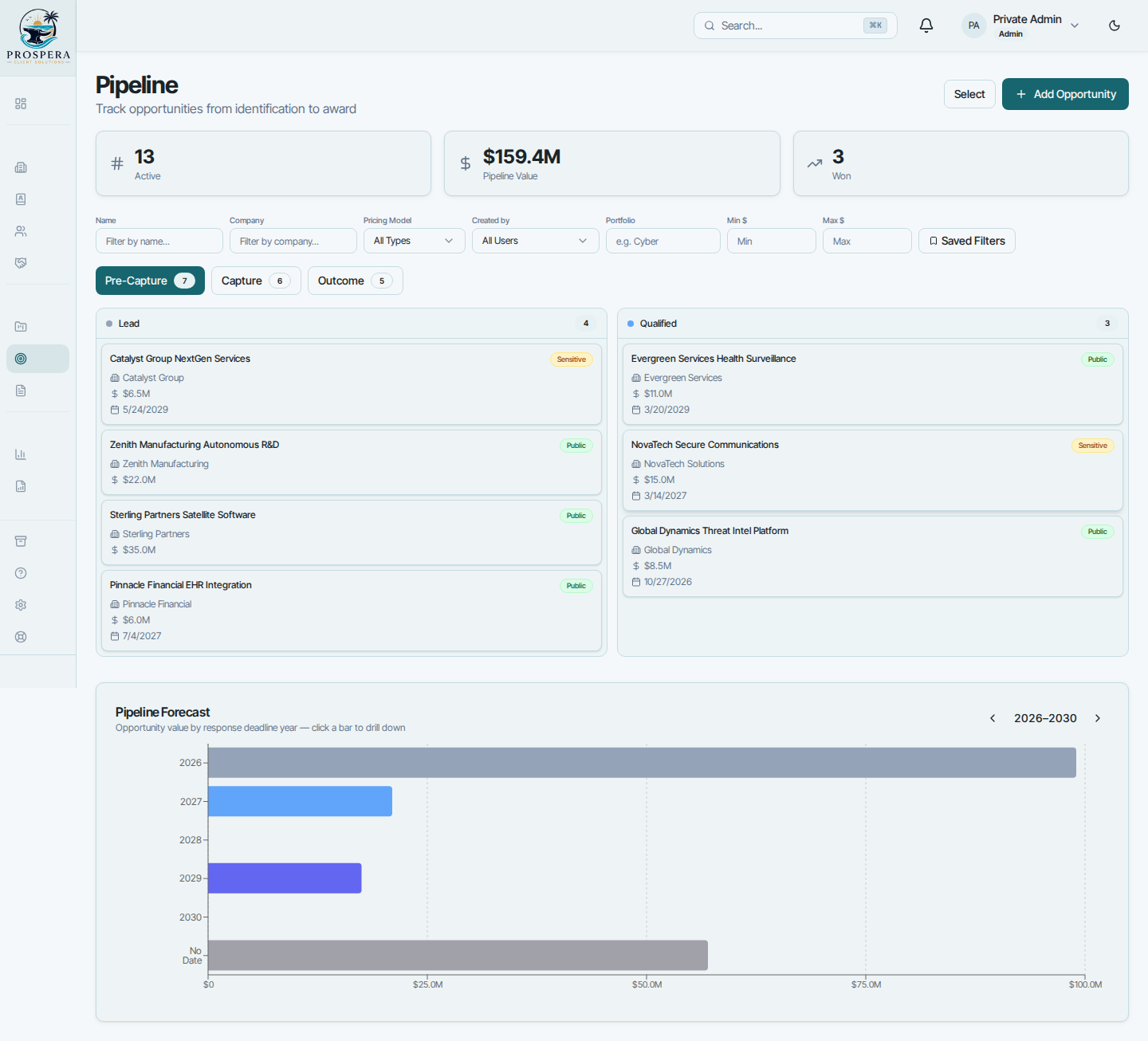
Task: Open the archive box icon in sidebar
Action: point(21,541)
